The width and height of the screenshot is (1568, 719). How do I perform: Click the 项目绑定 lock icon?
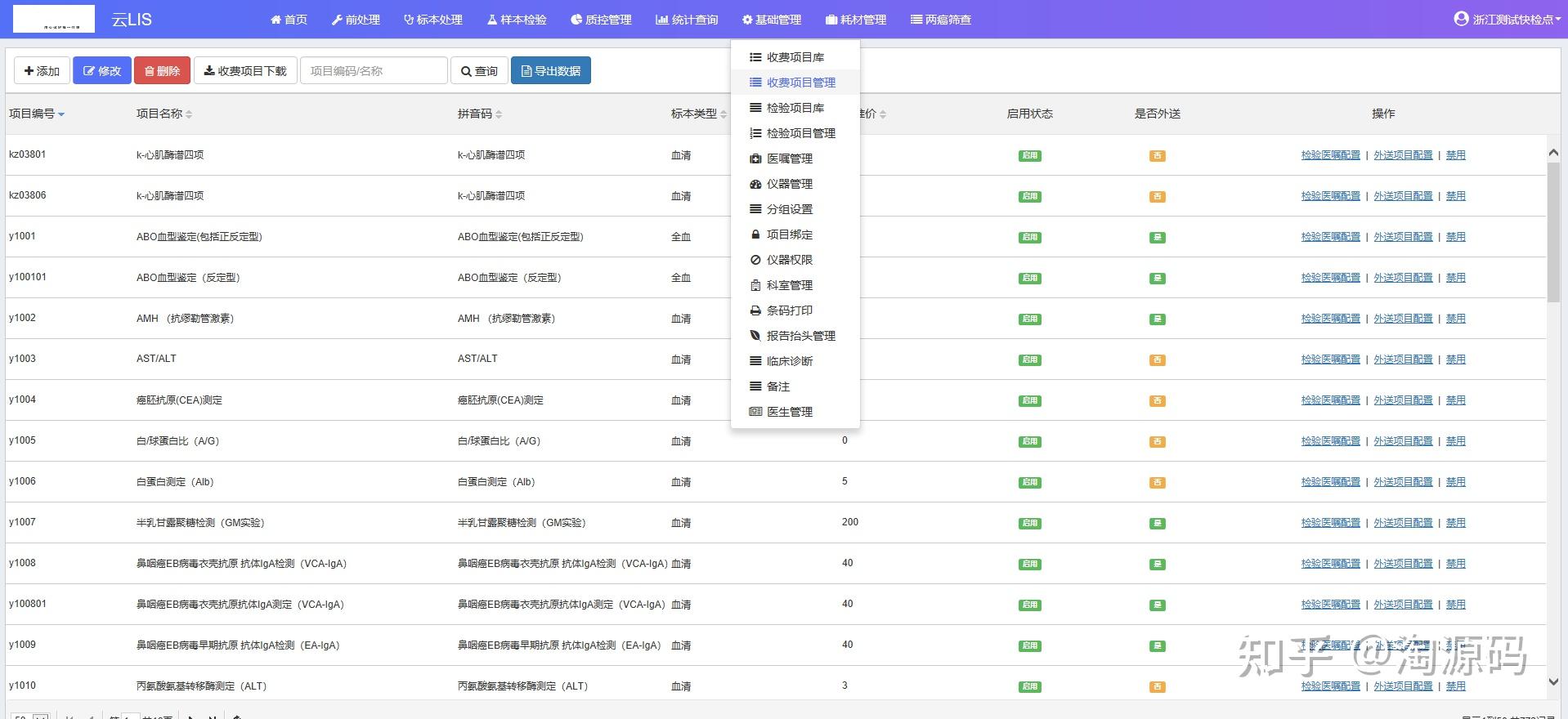coord(755,234)
